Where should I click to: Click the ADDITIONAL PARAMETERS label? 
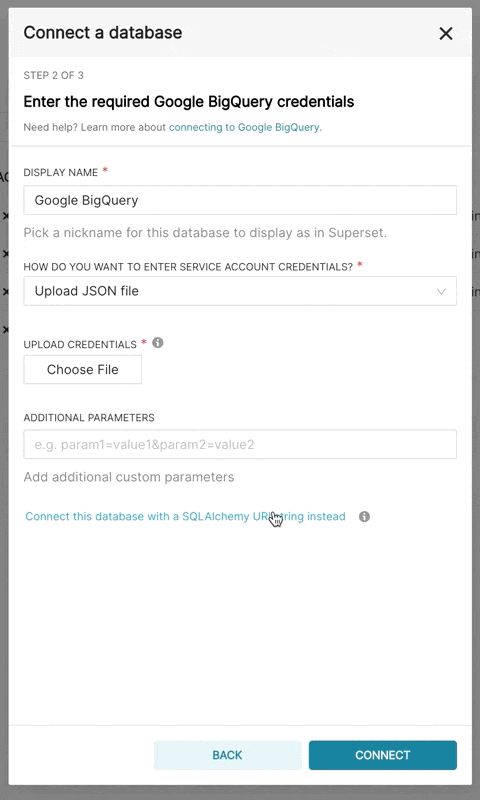click(89, 417)
